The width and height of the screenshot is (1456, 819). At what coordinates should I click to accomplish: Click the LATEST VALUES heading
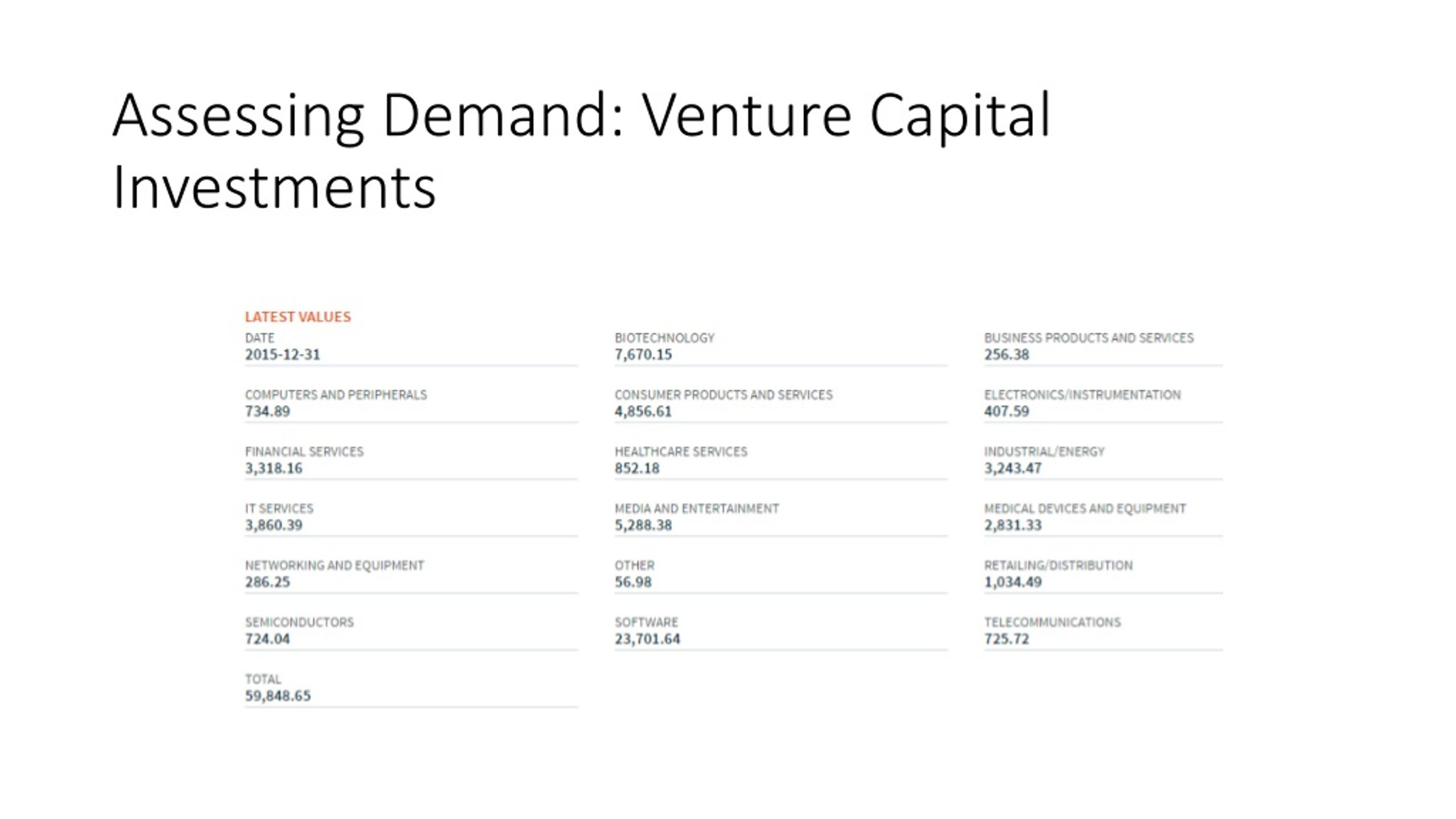coord(298,317)
